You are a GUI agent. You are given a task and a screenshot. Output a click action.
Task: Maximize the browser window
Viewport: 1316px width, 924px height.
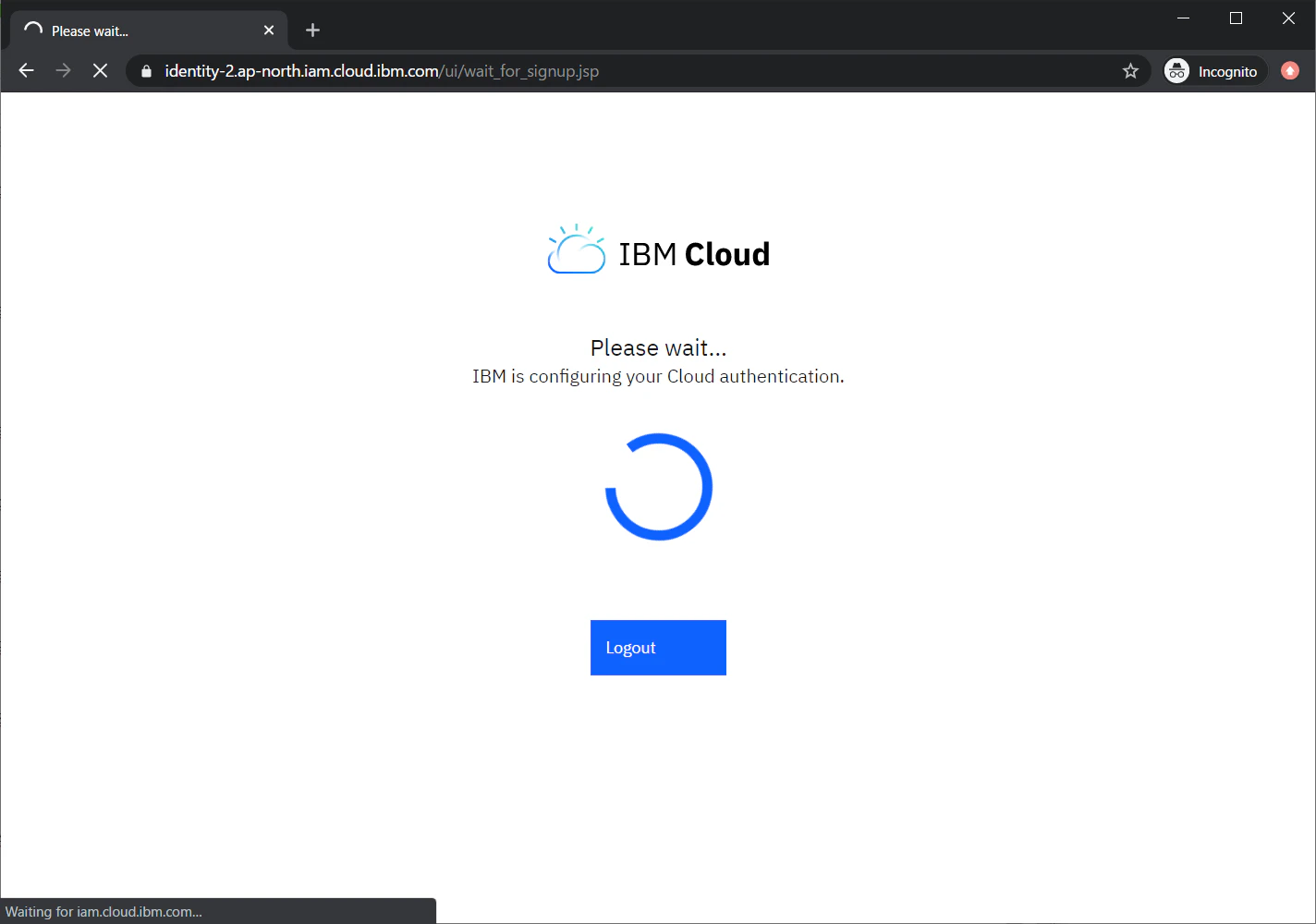pyautogui.click(x=1236, y=18)
